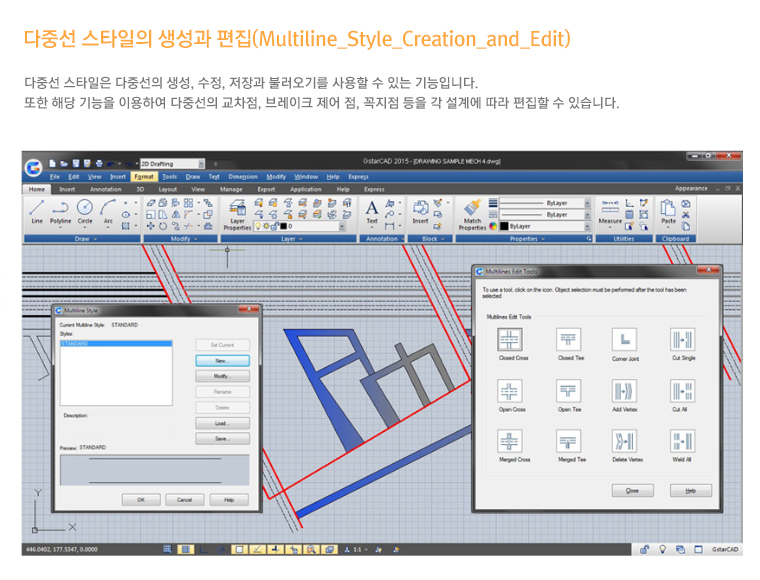Open Layer Properties from the ribbon
This screenshot has width=760, height=580.
click(x=237, y=211)
